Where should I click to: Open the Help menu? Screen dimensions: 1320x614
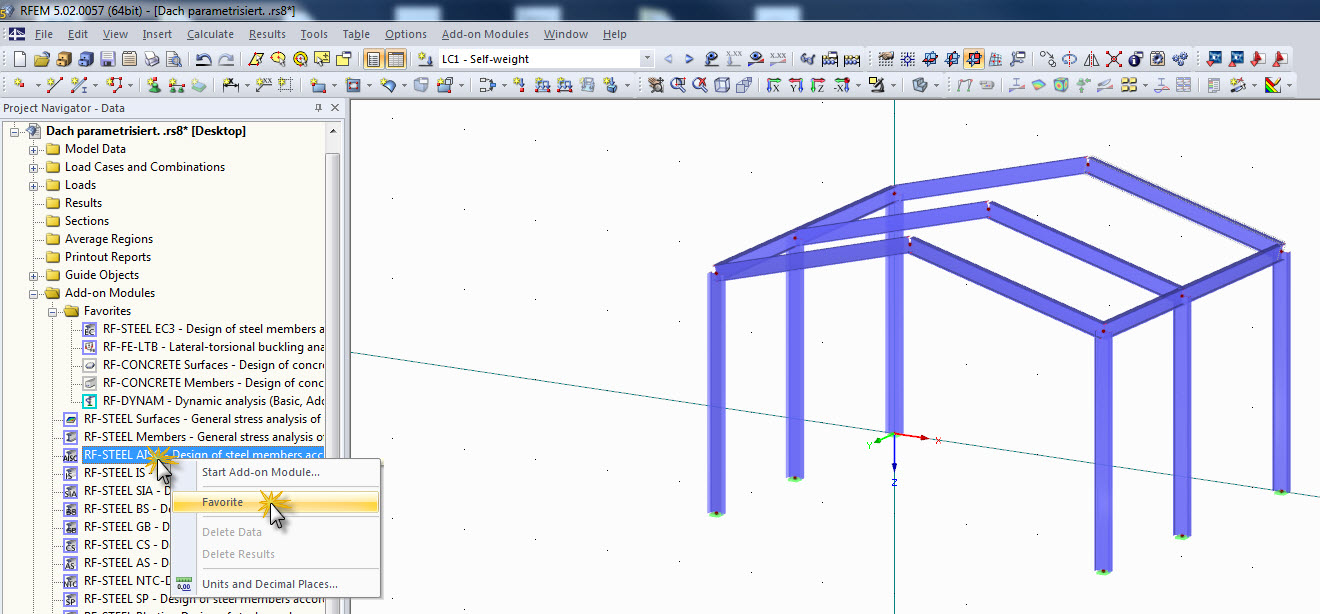(614, 34)
